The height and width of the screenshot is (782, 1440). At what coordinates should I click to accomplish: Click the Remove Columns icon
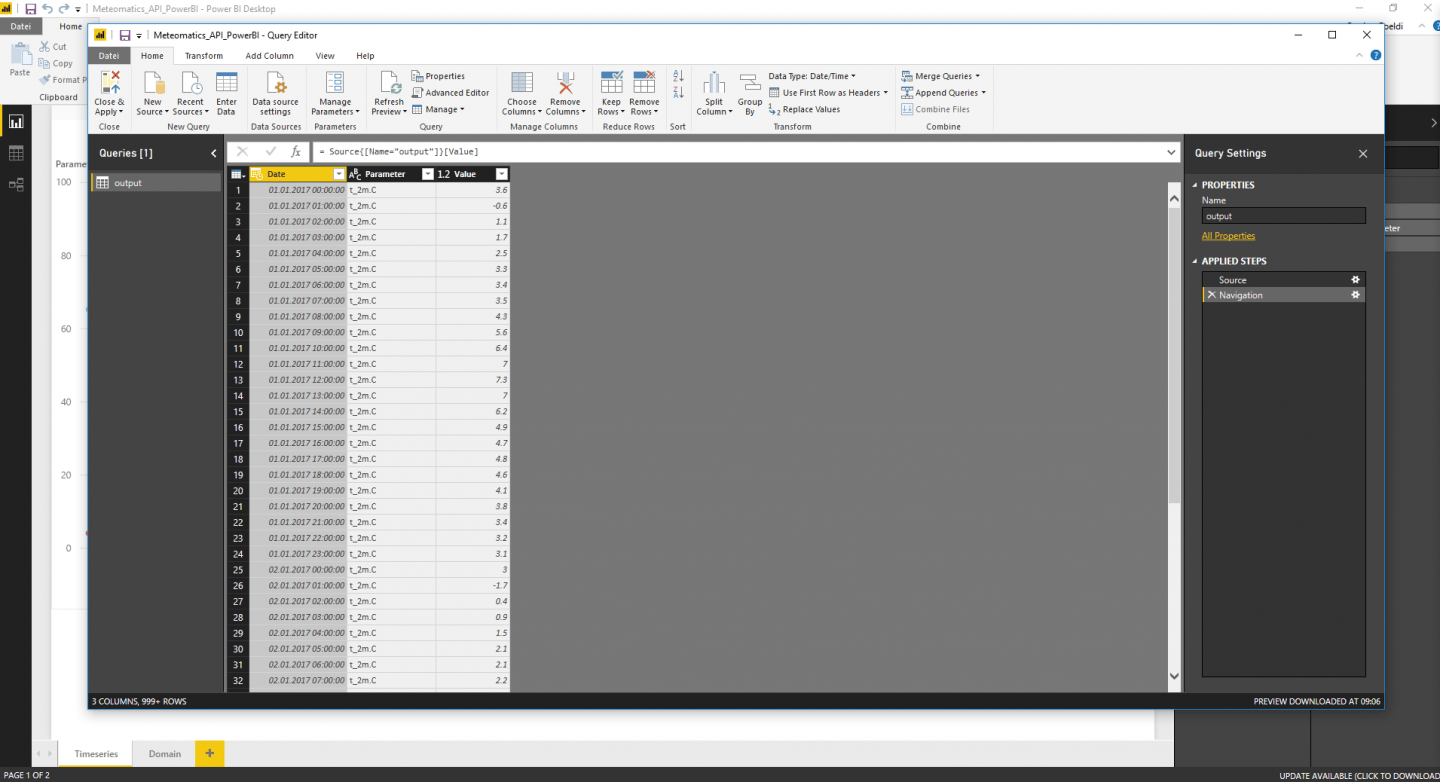click(565, 83)
